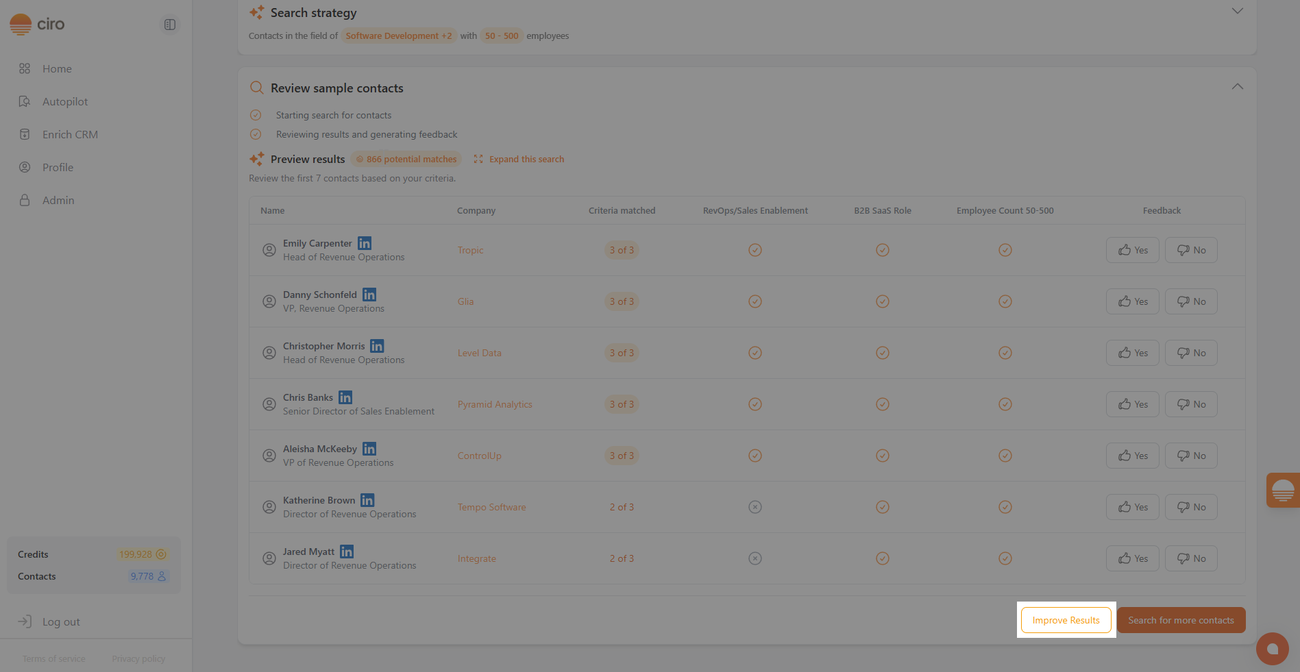1300x672 pixels.
Task: Click the Ciro logo in sidebar
Action: 36,24
